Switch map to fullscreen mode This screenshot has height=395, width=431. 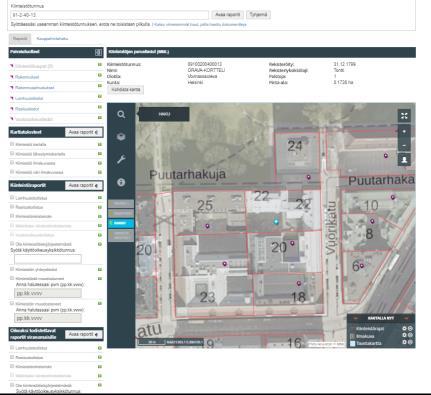404,116
